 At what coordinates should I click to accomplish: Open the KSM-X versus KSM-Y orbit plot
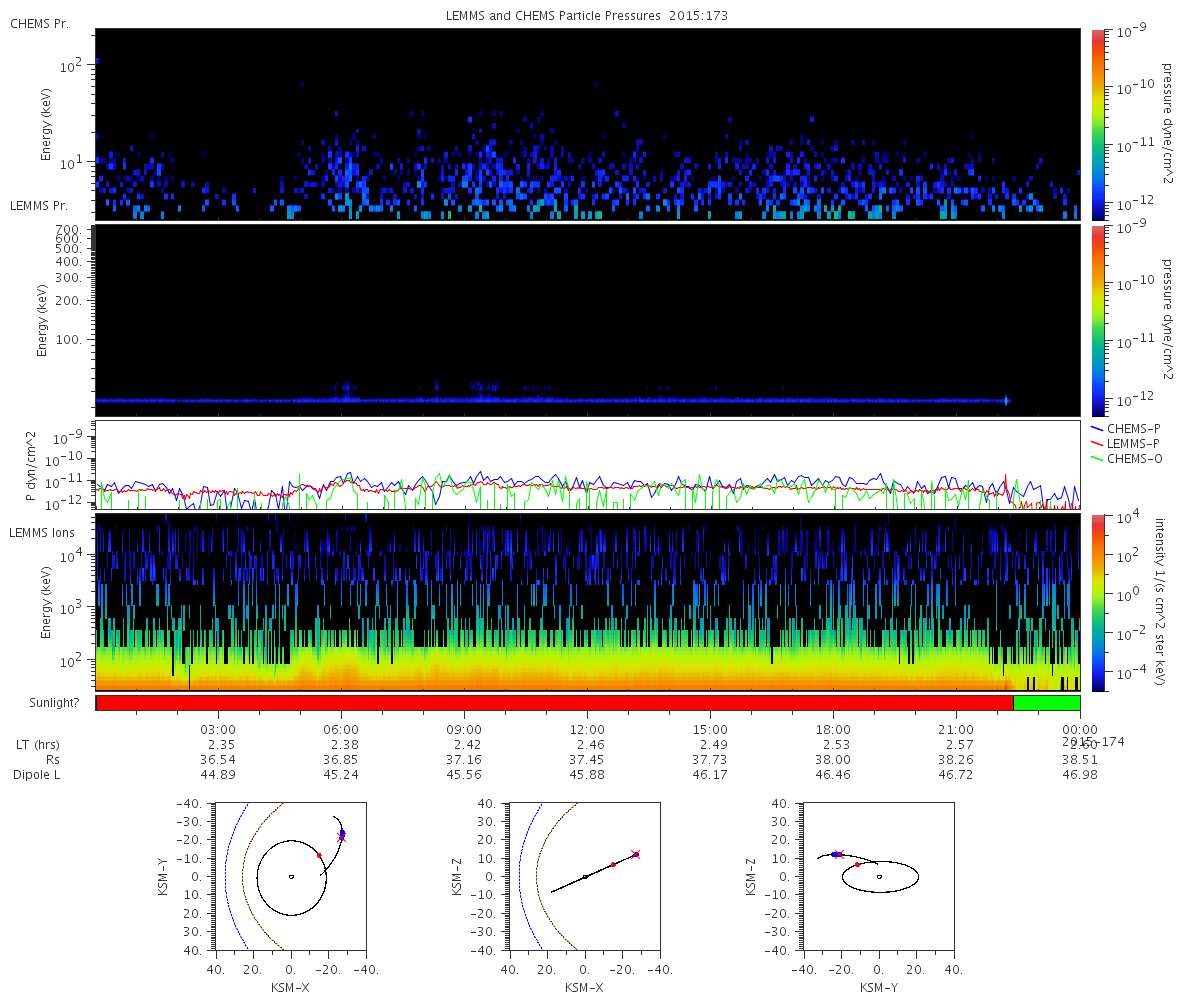(x=290, y=876)
